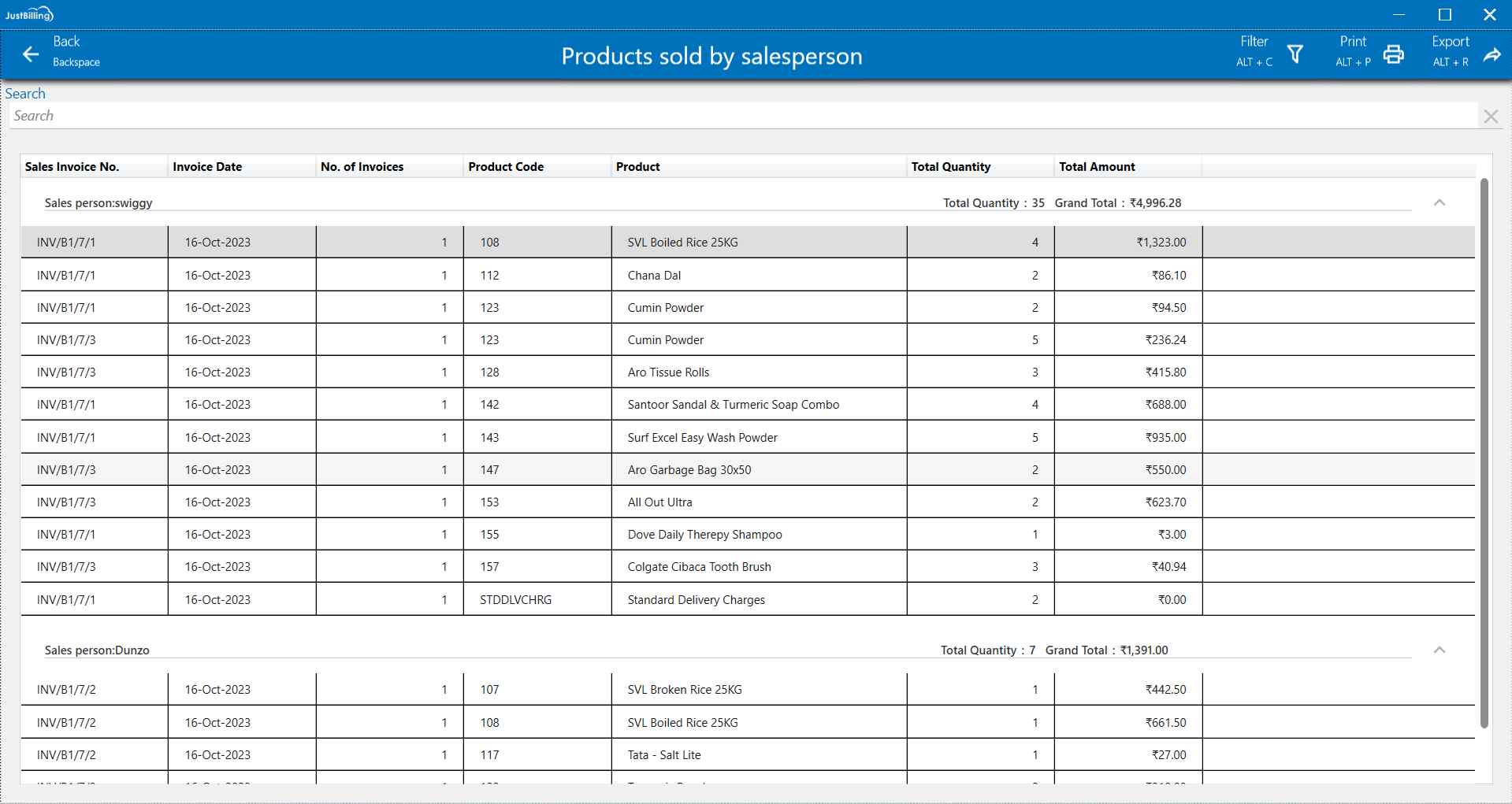
Task: Click the Print printer icon
Action: pos(1393,54)
